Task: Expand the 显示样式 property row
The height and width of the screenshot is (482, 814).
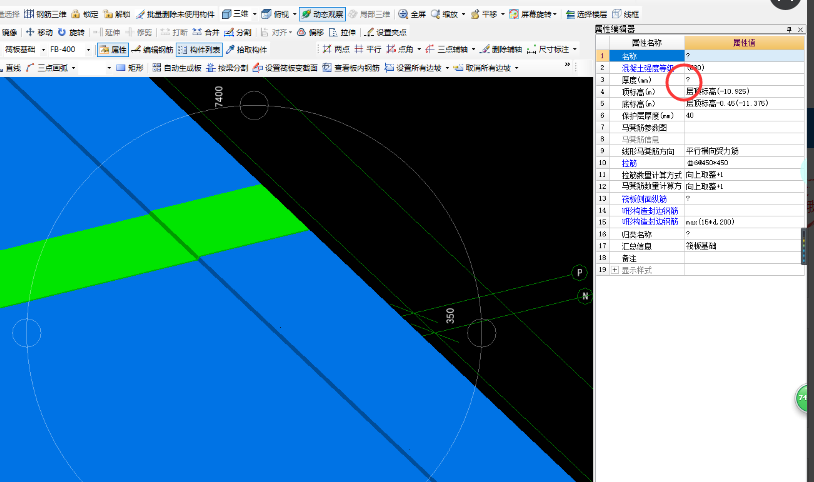Action: coord(615,270)
